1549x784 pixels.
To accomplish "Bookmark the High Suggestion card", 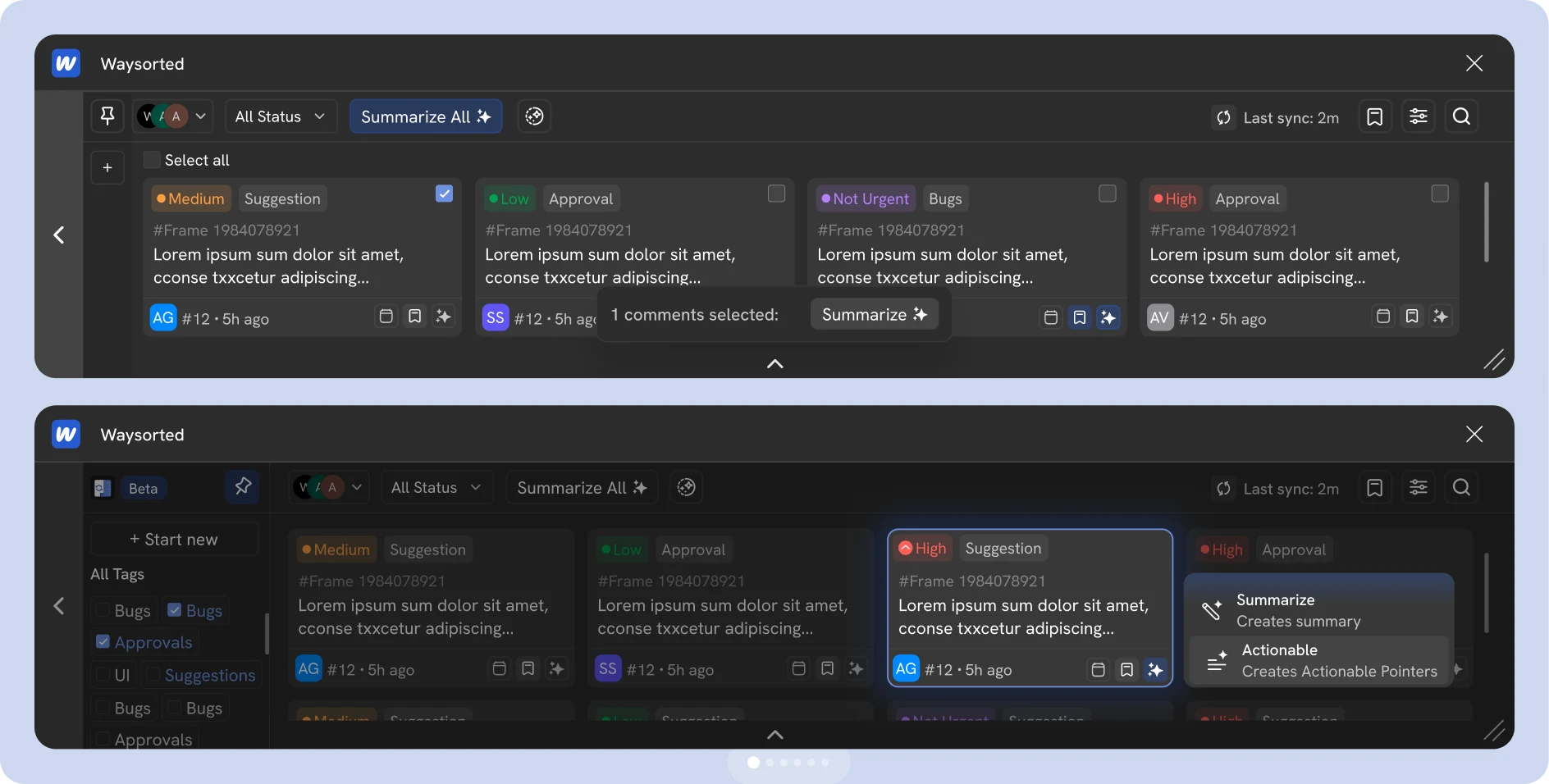I will pos(1127,669).
